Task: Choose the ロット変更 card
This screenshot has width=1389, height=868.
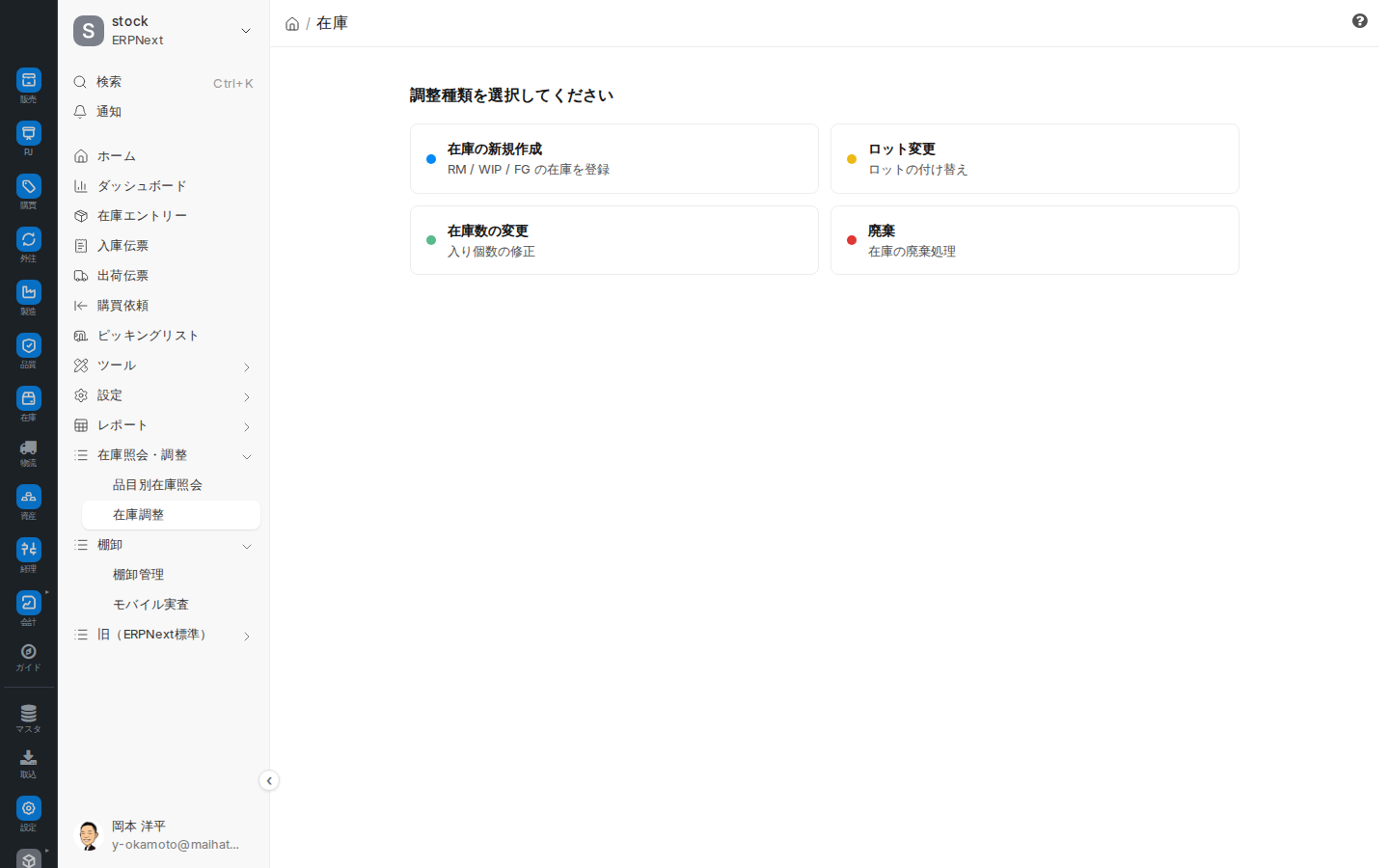Action: pos(1035,159)
